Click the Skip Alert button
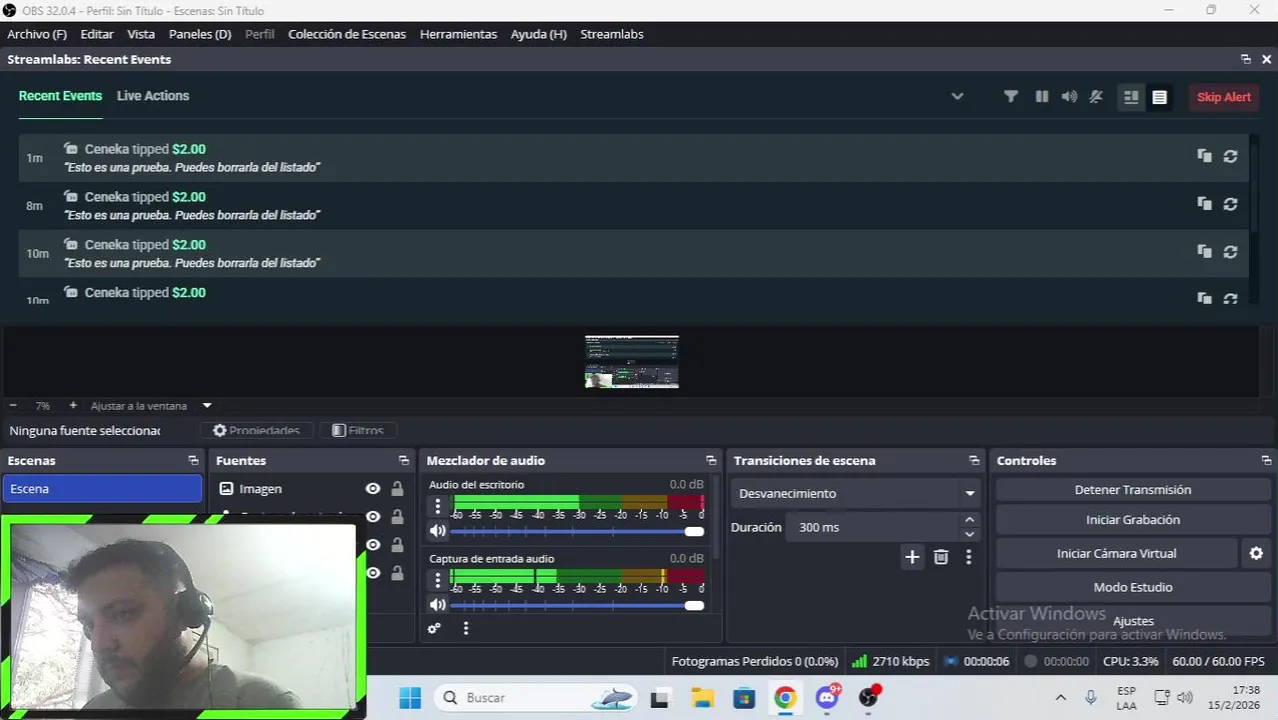 1224,97
